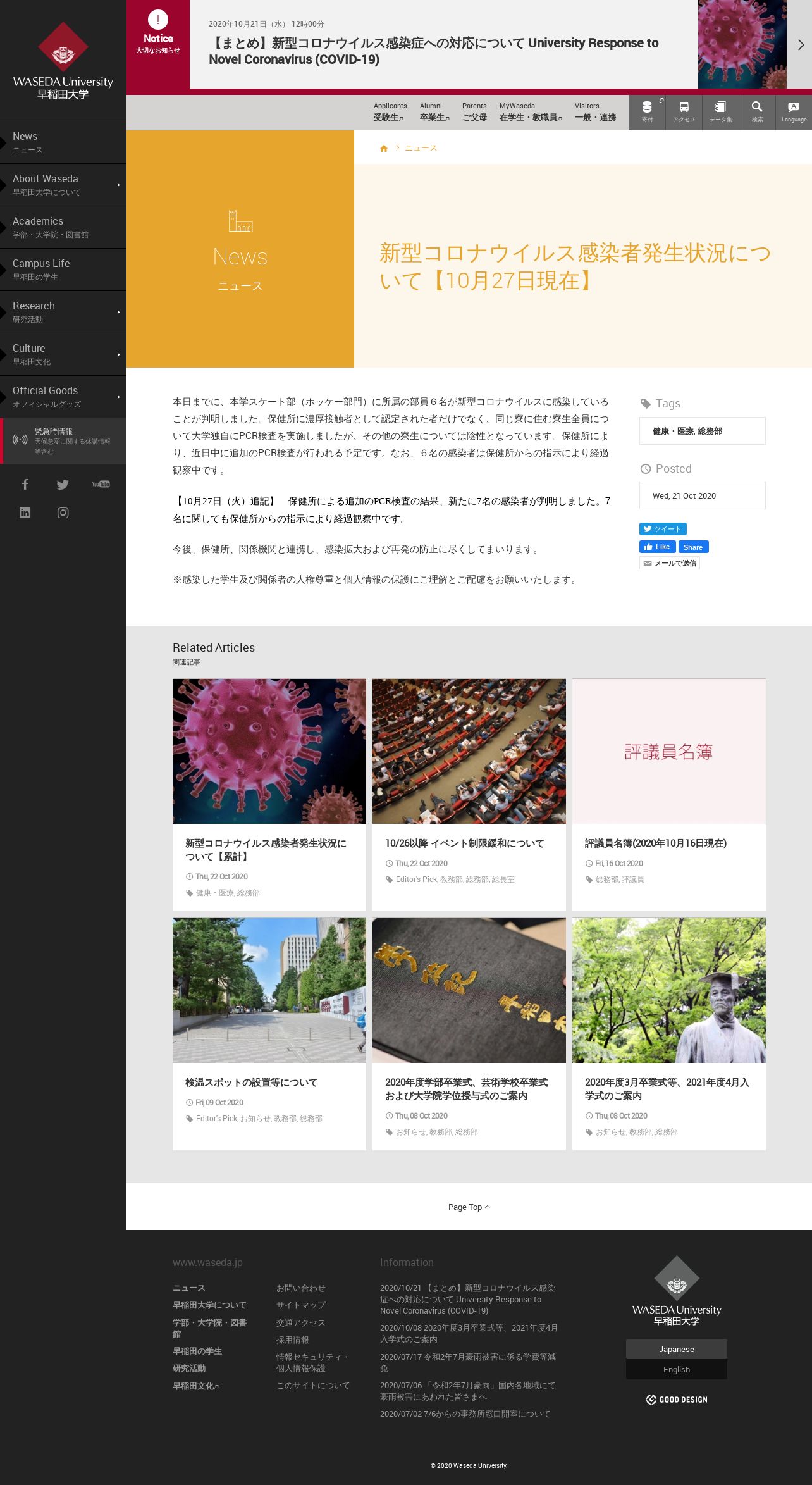
Task: Click the home breadcrumb icon
Action: [384, 148]
